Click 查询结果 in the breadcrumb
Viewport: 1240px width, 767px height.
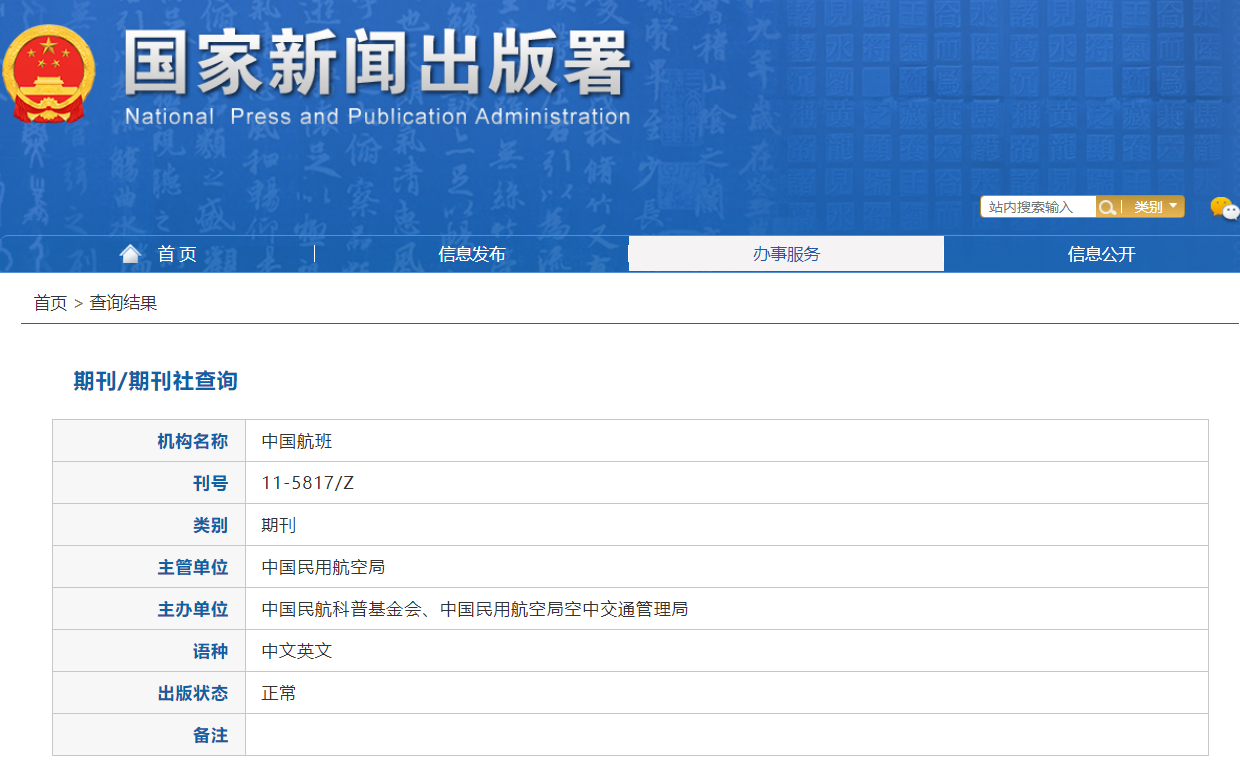123,303
